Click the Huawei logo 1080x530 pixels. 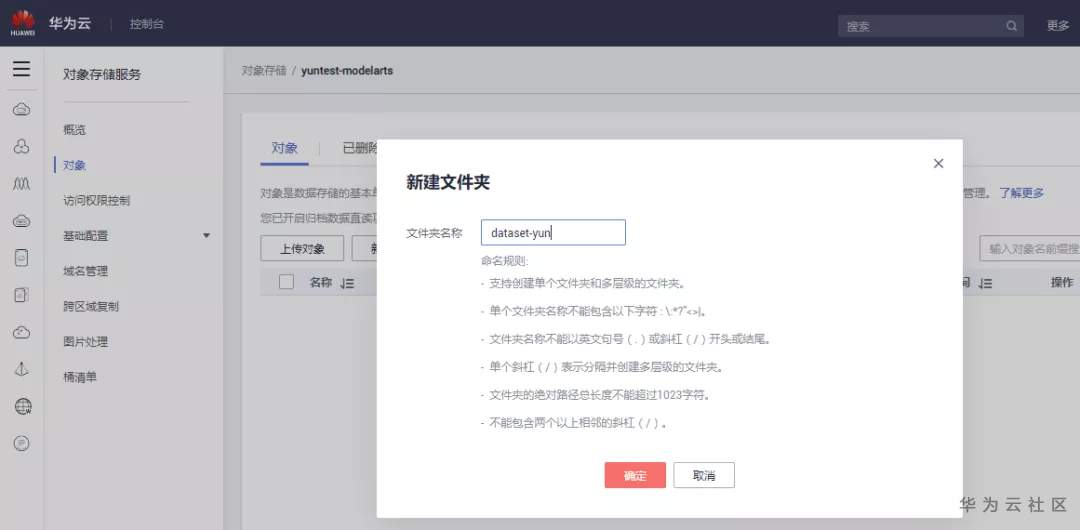pos(22,23)
